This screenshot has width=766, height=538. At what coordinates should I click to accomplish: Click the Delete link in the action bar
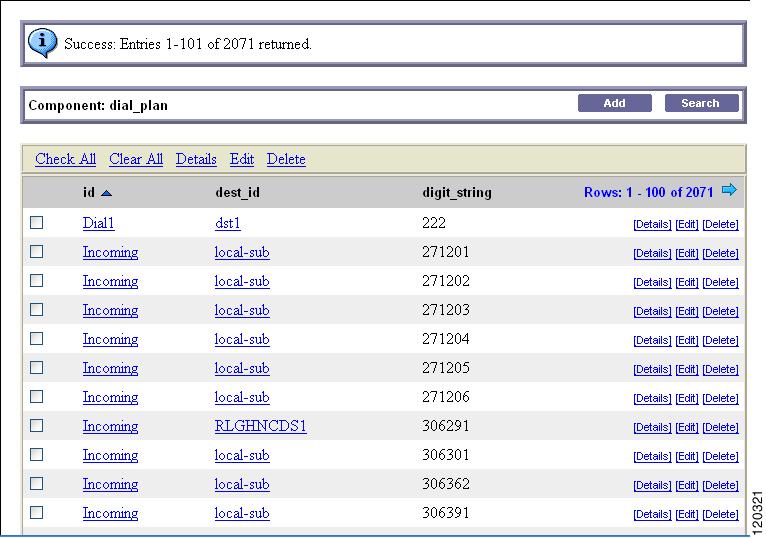click(286, 159)
